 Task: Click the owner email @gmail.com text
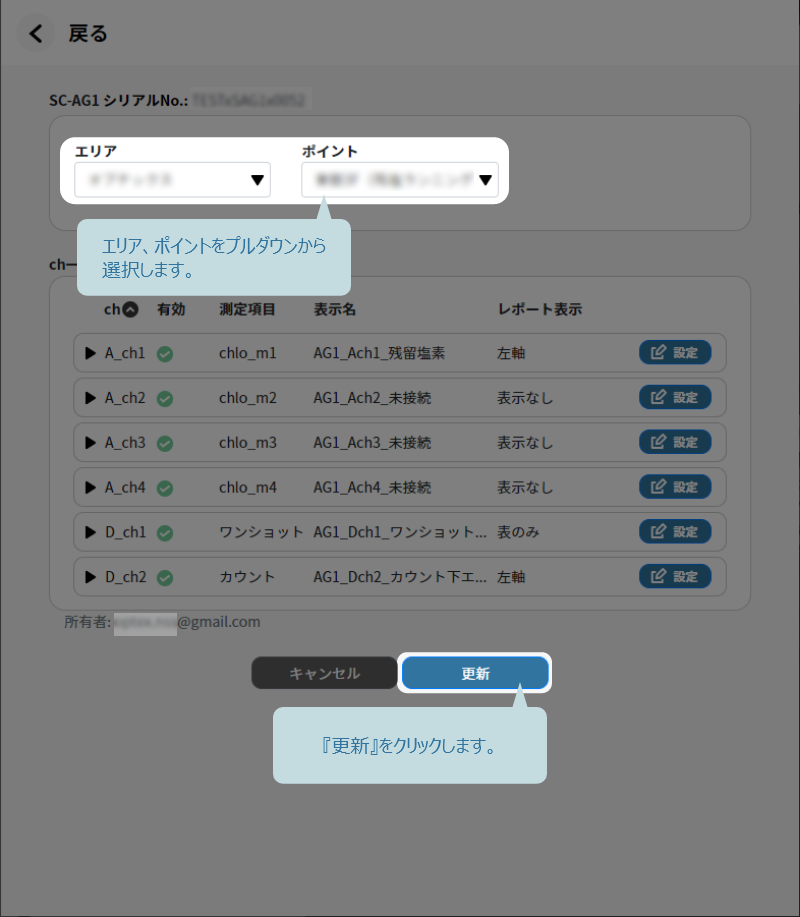click(x=219, y=622)
